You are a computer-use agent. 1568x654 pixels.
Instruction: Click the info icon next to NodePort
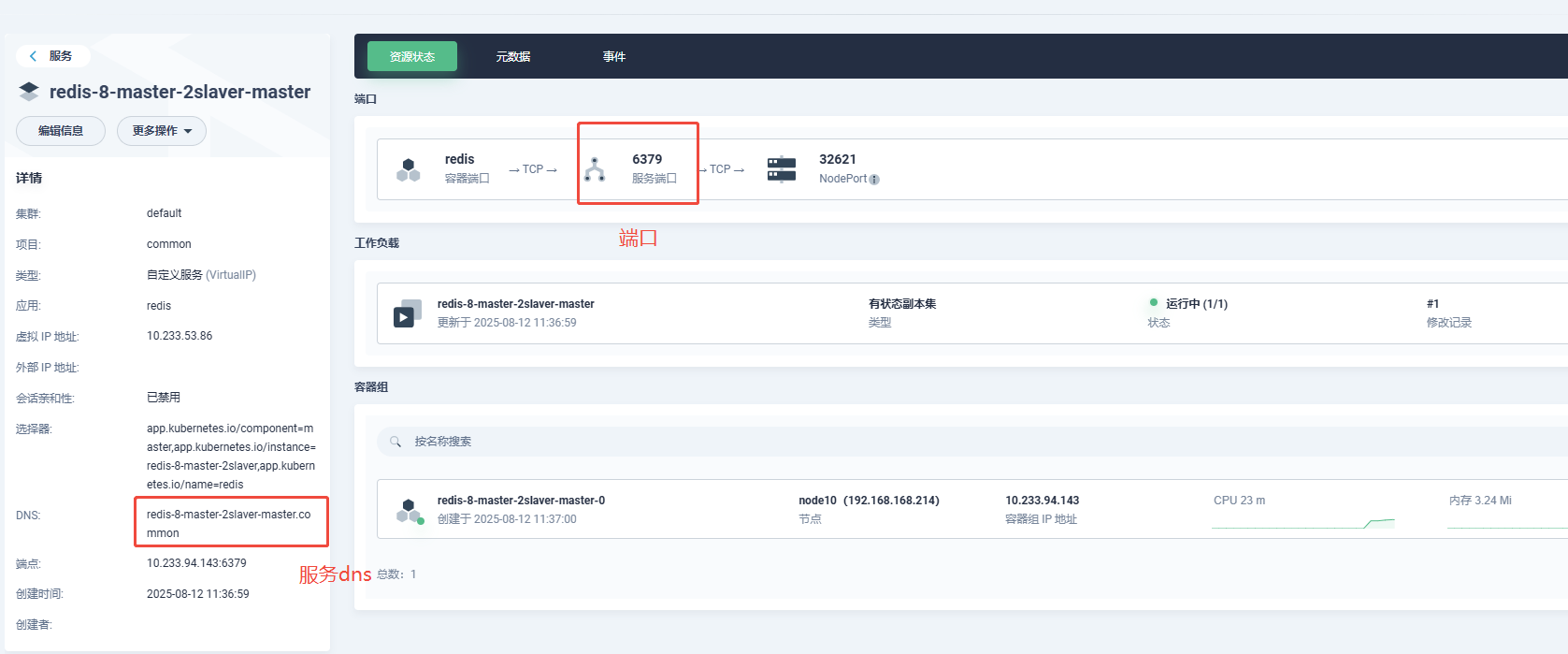tap(874, 180)
